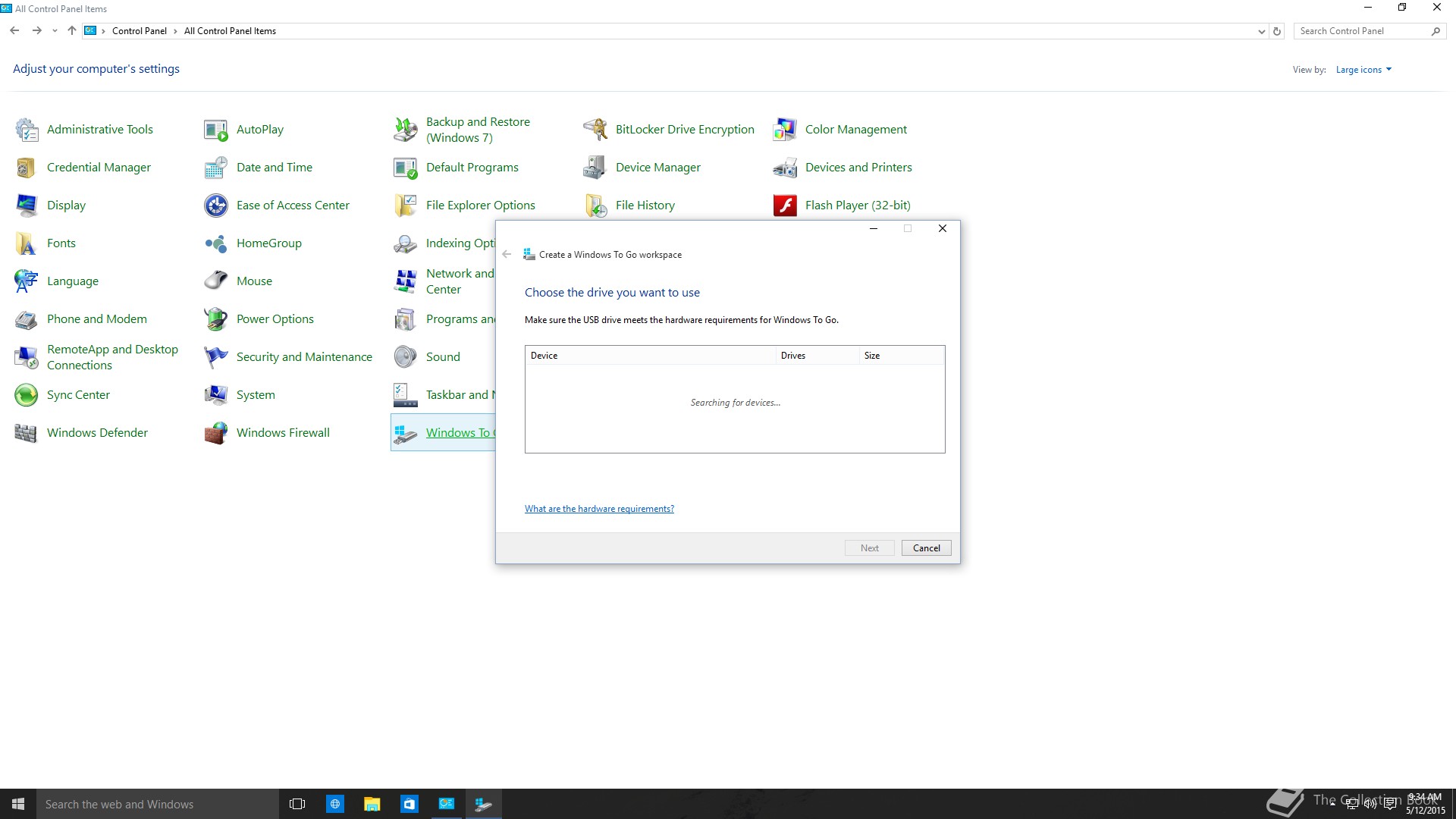Open Security and Maintenance icon
The width and height of the screenshot is (1456, 819).
pos(216,357)
